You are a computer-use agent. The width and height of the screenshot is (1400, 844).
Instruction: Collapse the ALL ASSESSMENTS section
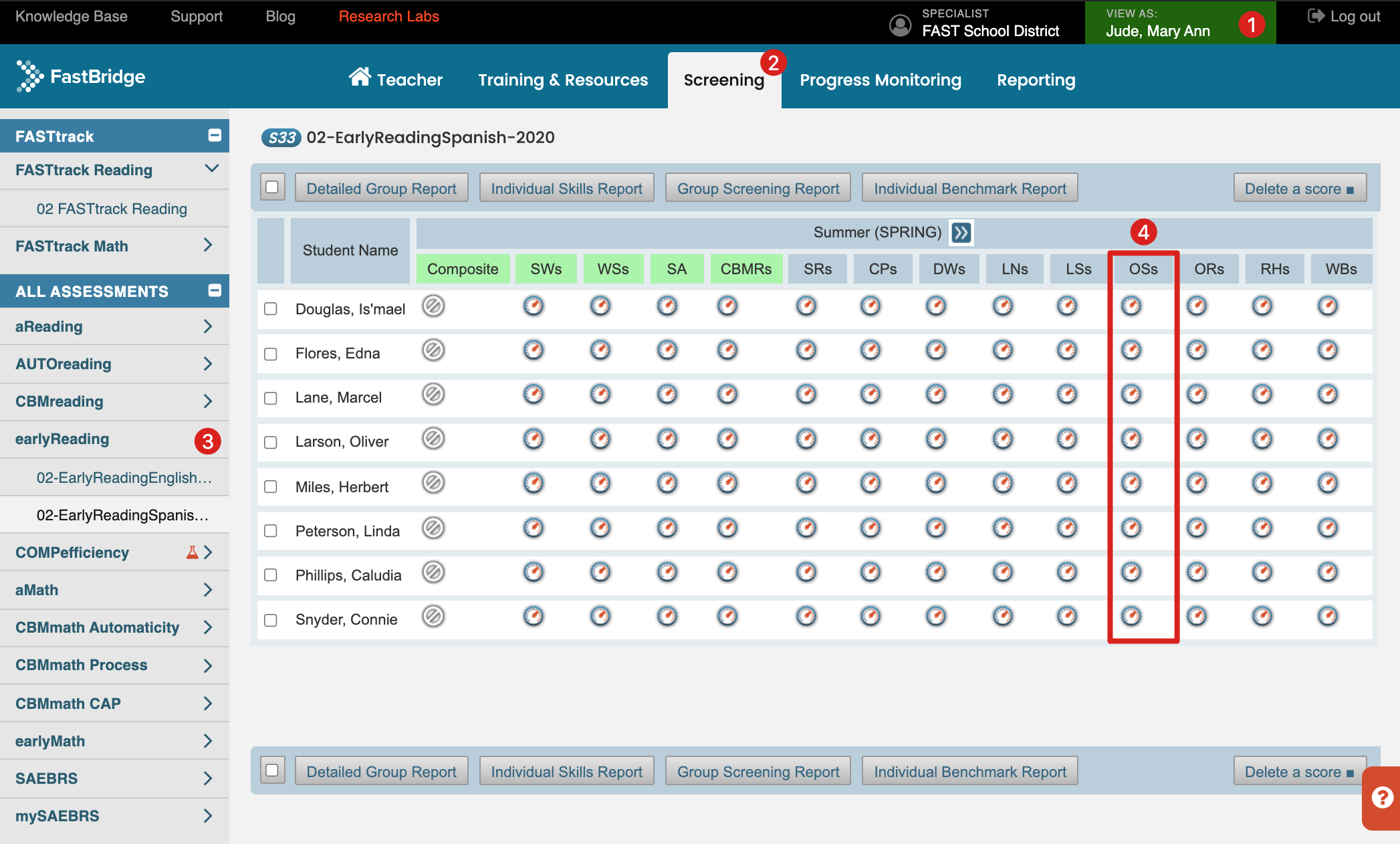[x=215, y=290]
